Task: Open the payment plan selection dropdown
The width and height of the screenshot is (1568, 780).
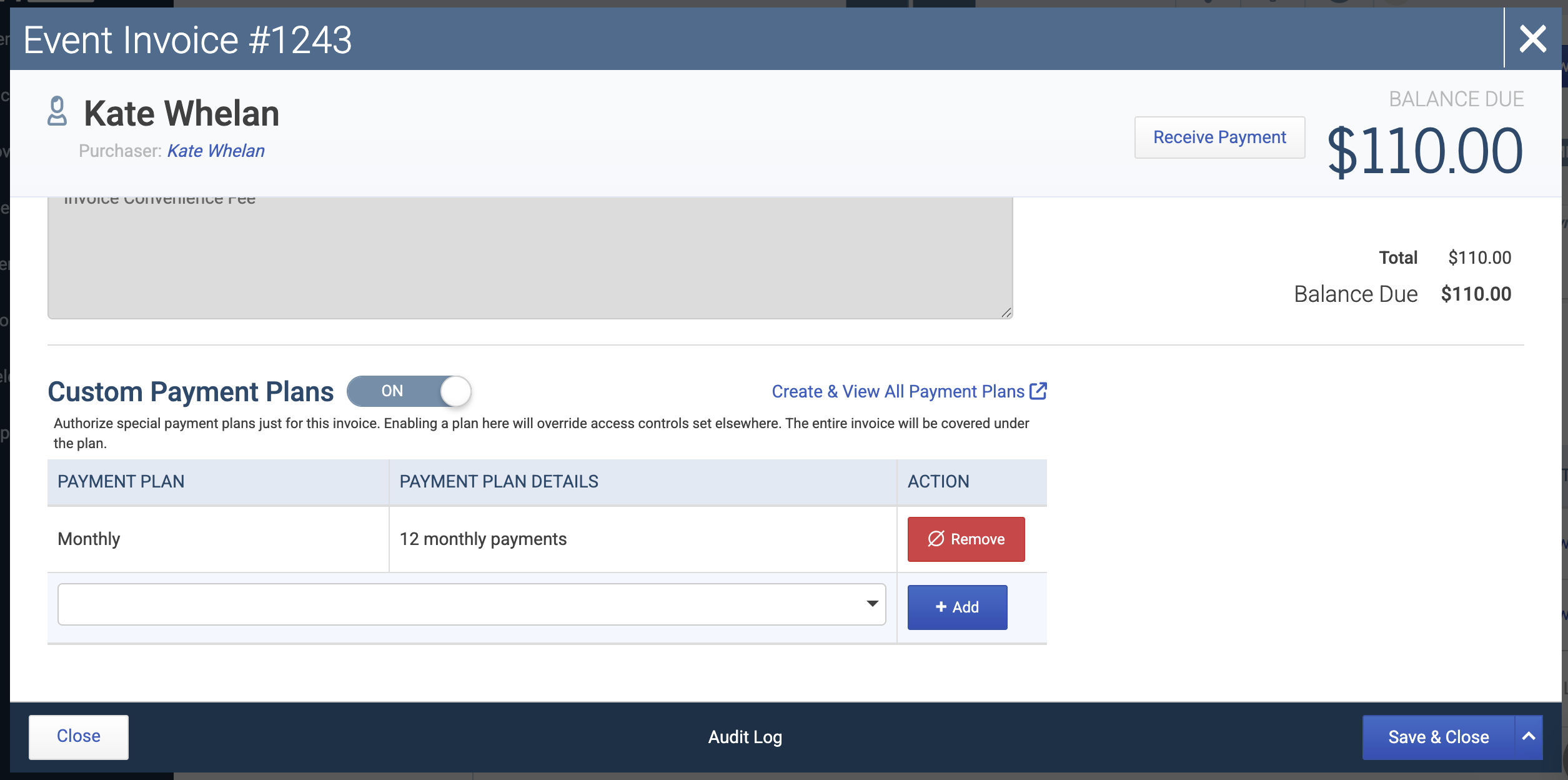Action: (x=472, y=604)
